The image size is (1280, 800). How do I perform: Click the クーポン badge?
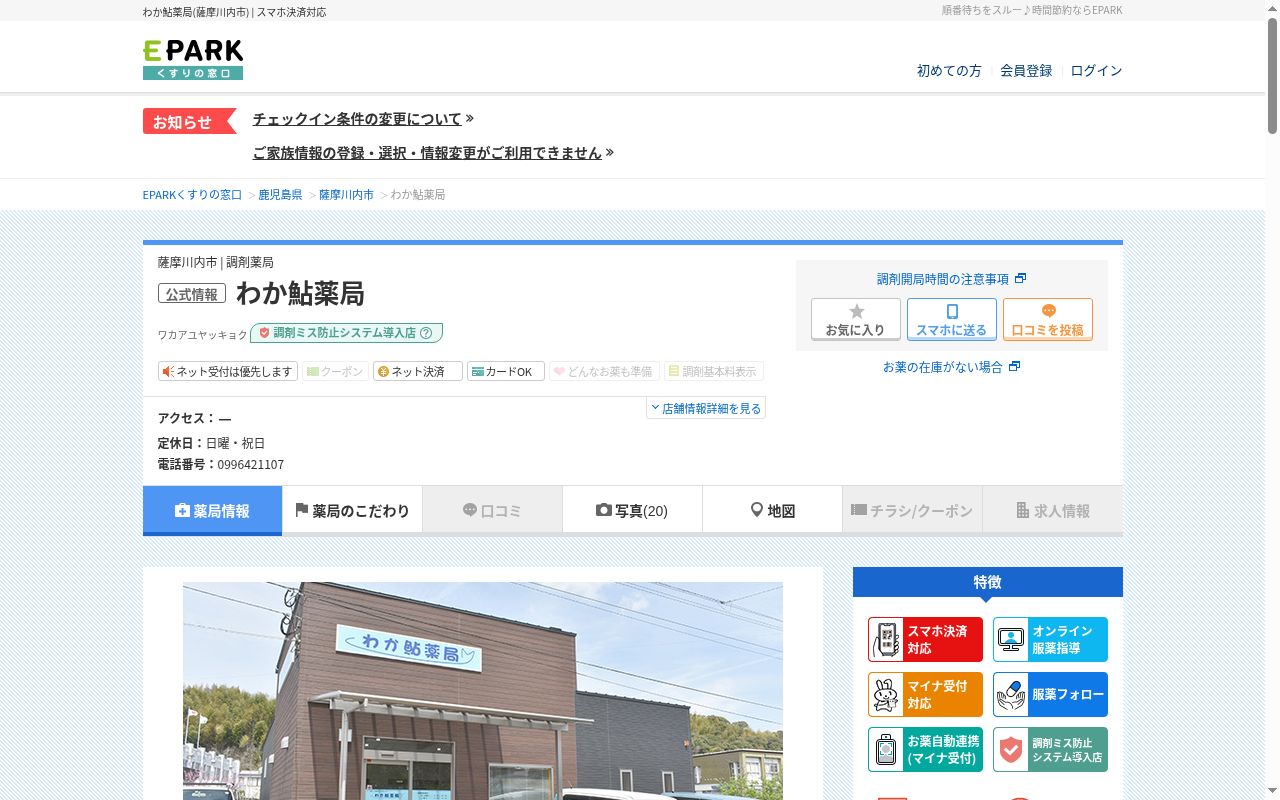click(336, 371)
